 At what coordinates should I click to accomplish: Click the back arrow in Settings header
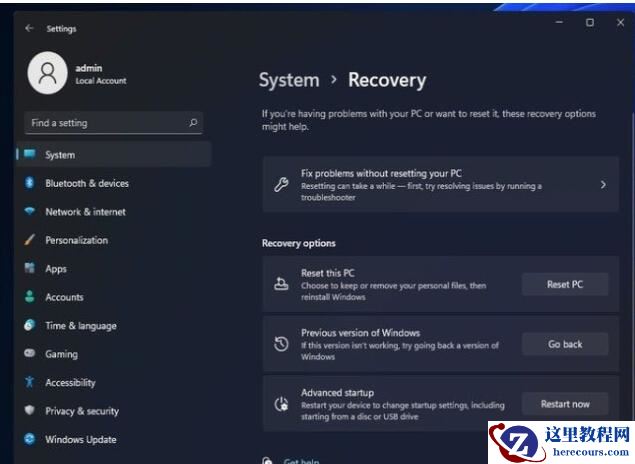(29, 28)
